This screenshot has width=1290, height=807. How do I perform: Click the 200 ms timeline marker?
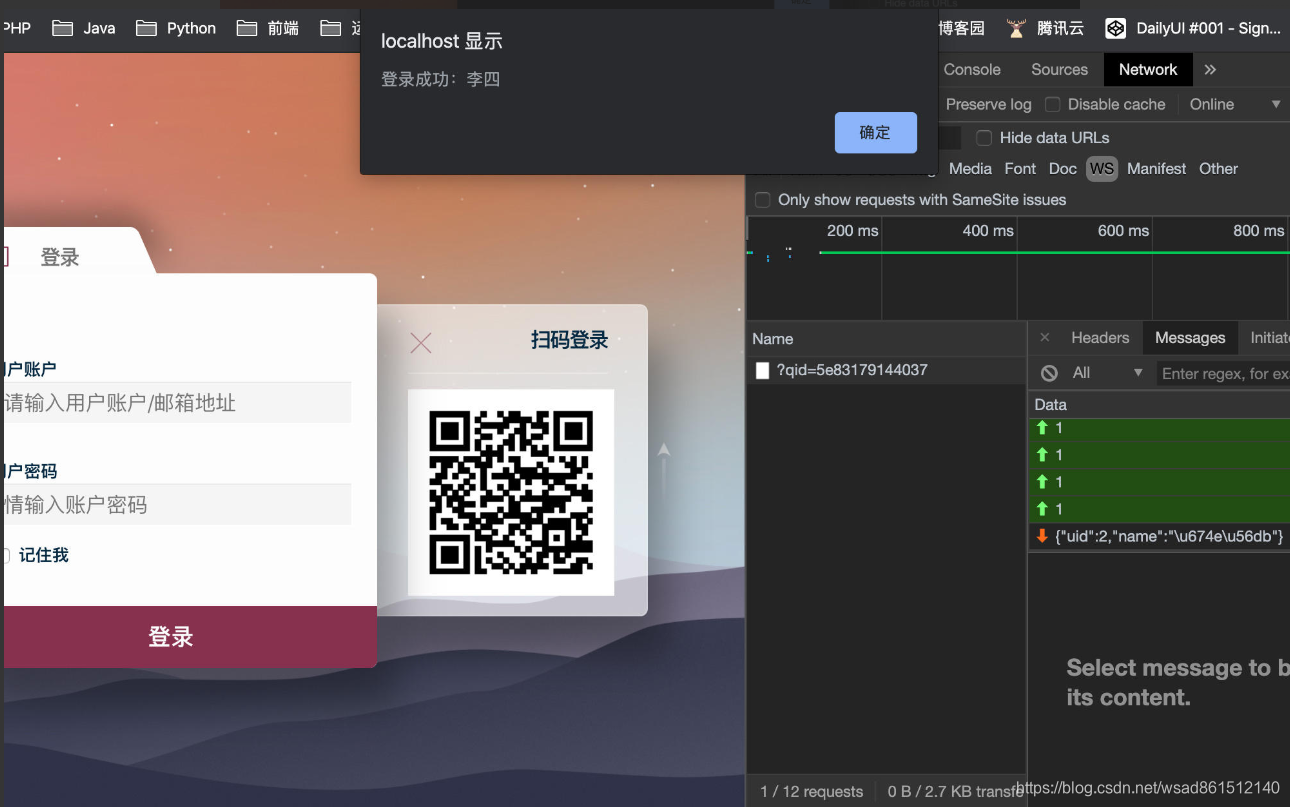852,231
